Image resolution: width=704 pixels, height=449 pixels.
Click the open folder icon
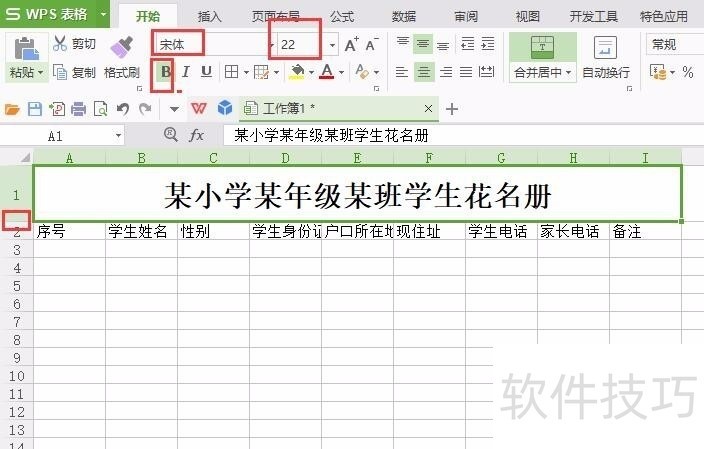(x=12, y=109)
